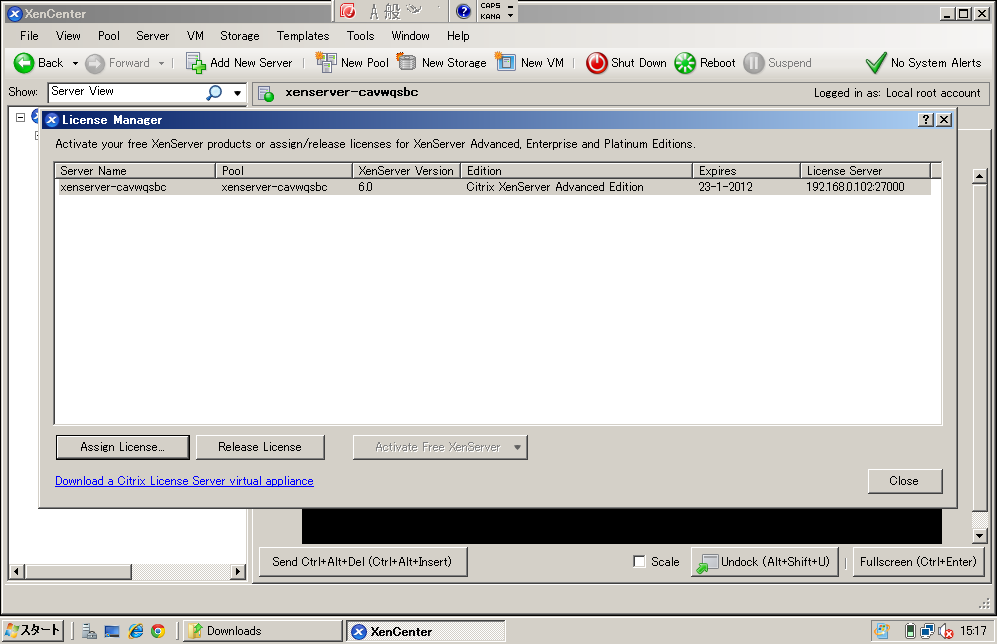Open the File menu
The height and width of the screenshot is (644, 997).
tap(29, 36)
